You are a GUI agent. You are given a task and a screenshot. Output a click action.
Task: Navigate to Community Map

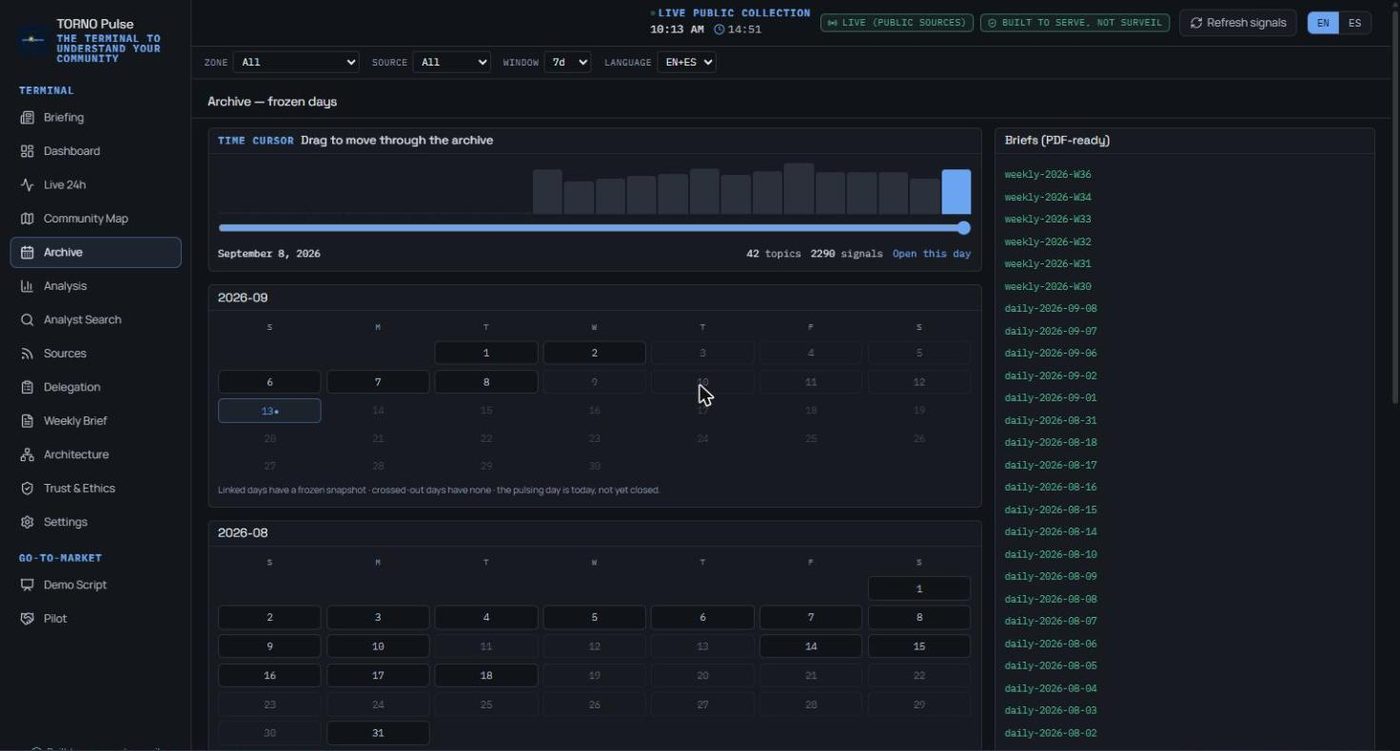(96, 219)
